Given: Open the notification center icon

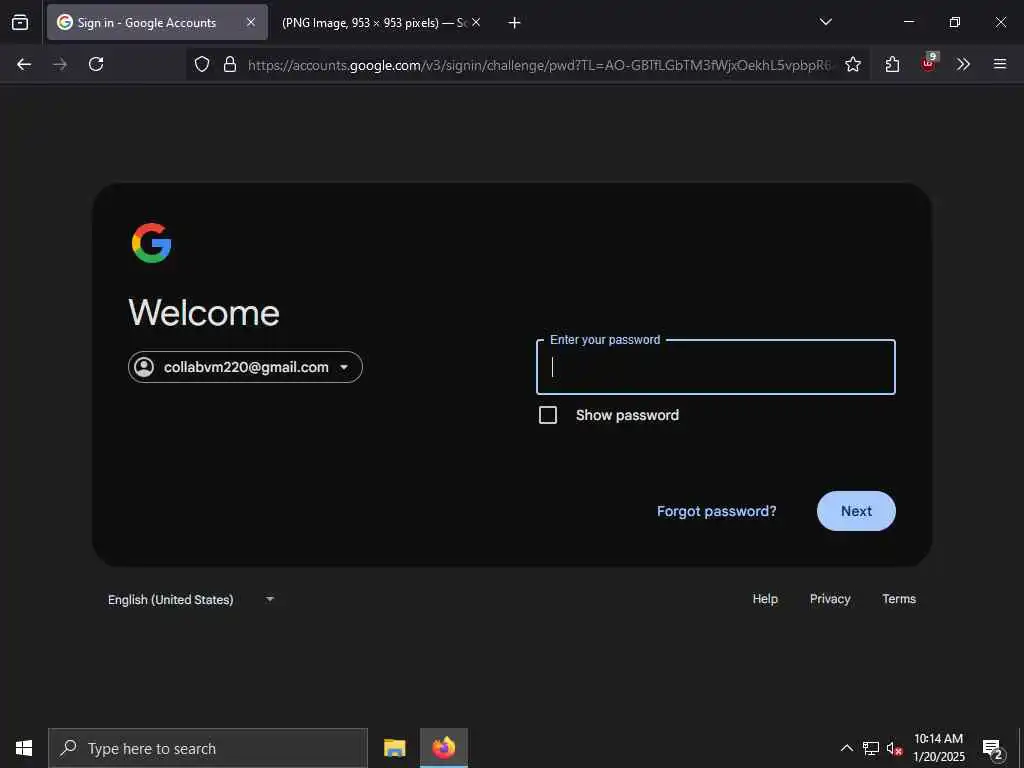Looking at the screenshot, I should click(x=993, y=748).
